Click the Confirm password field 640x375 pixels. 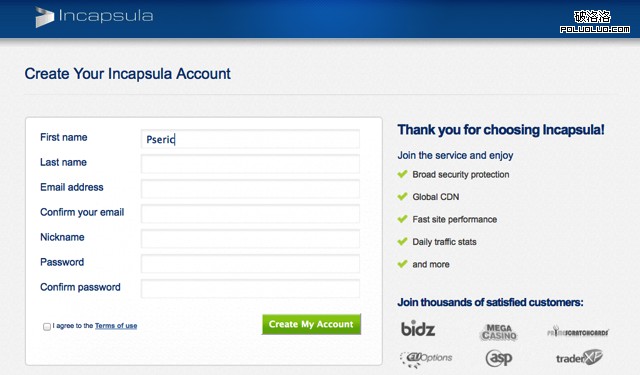(250, 288)
